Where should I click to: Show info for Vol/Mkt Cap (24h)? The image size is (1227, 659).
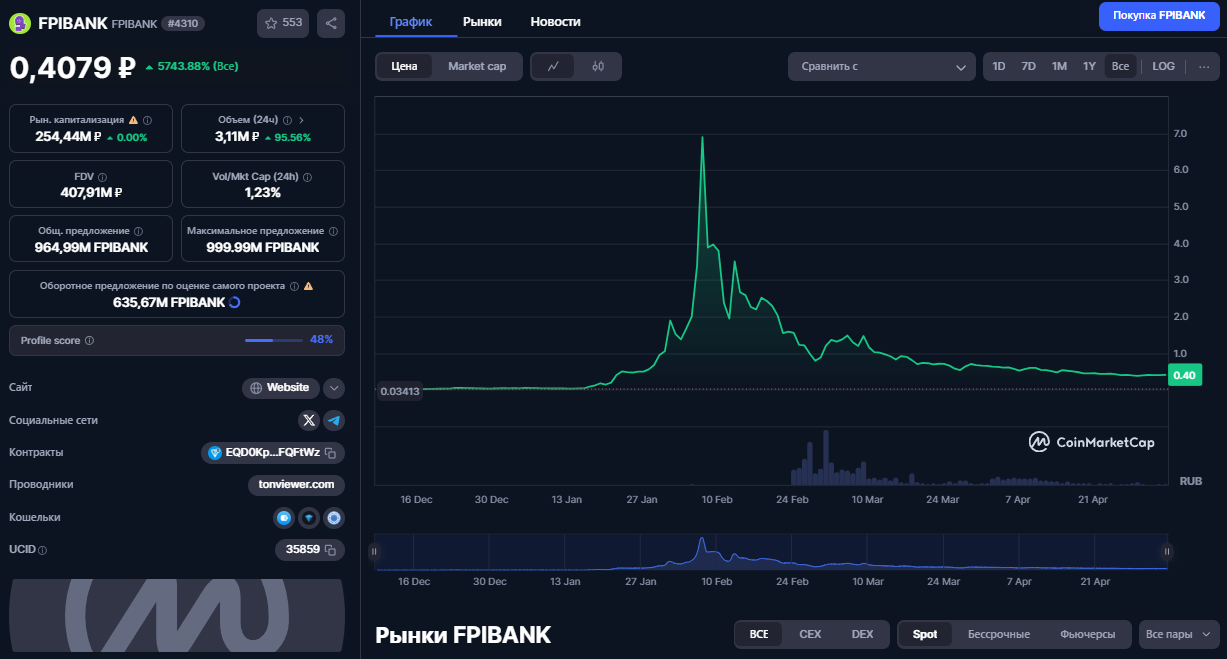click(307, 177)
